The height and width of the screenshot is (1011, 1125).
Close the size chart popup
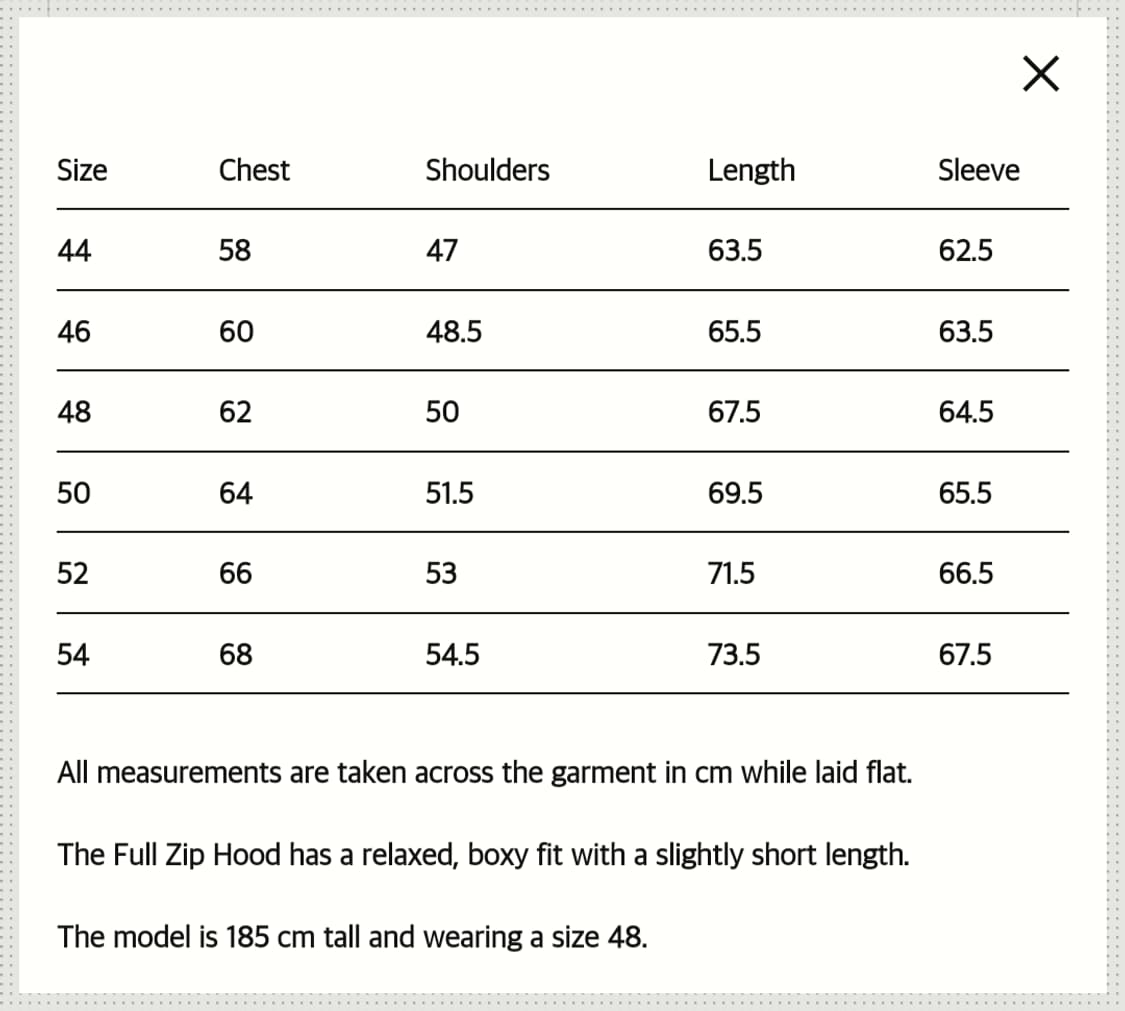[1041, 73]
